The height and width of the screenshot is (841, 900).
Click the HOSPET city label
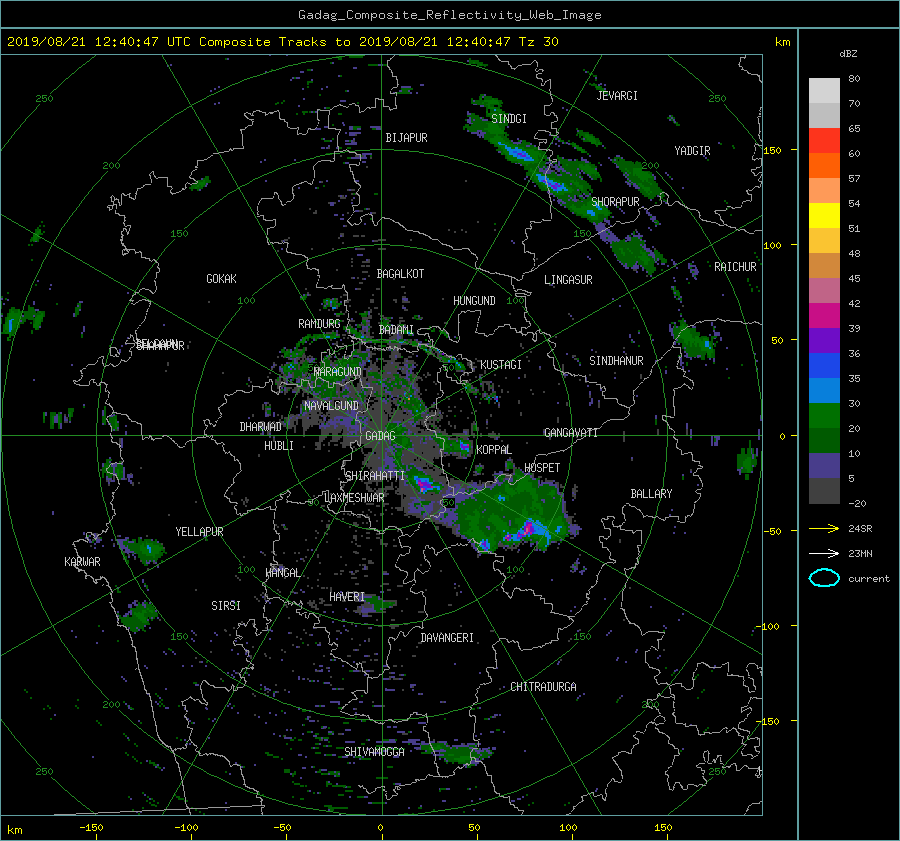click(x=542, y=468)
